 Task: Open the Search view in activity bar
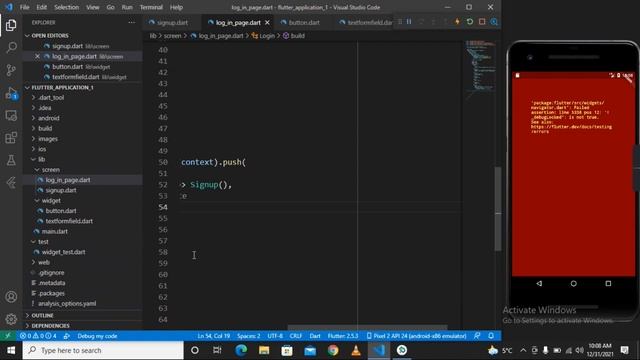pos(11,48)
